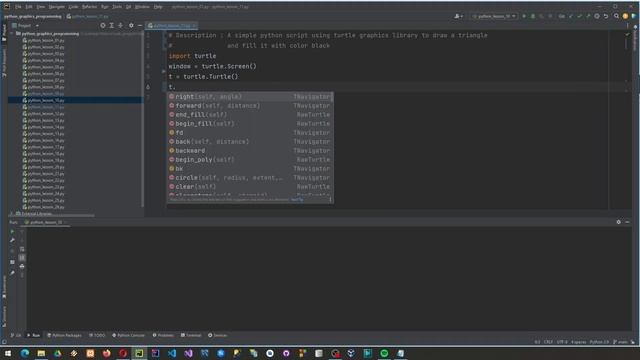Click the wrench icon in Run panel

point(12,240)
